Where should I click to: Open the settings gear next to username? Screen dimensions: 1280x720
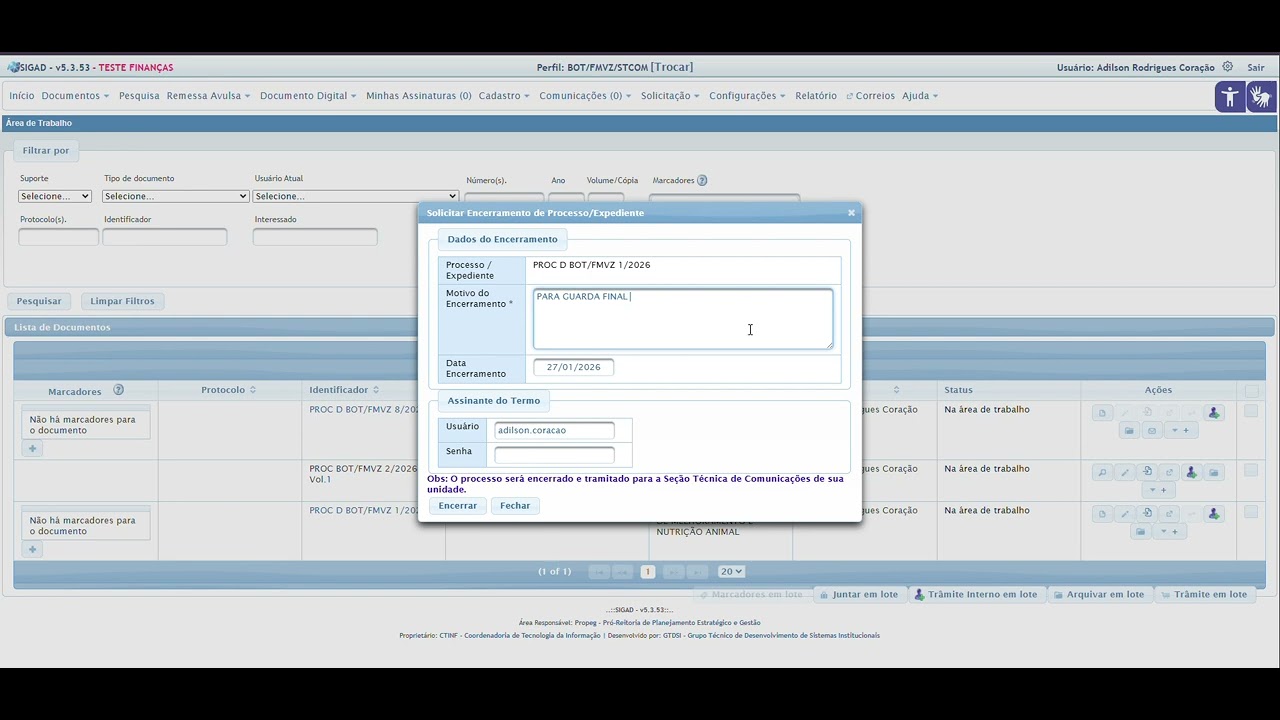(1227, 67)
